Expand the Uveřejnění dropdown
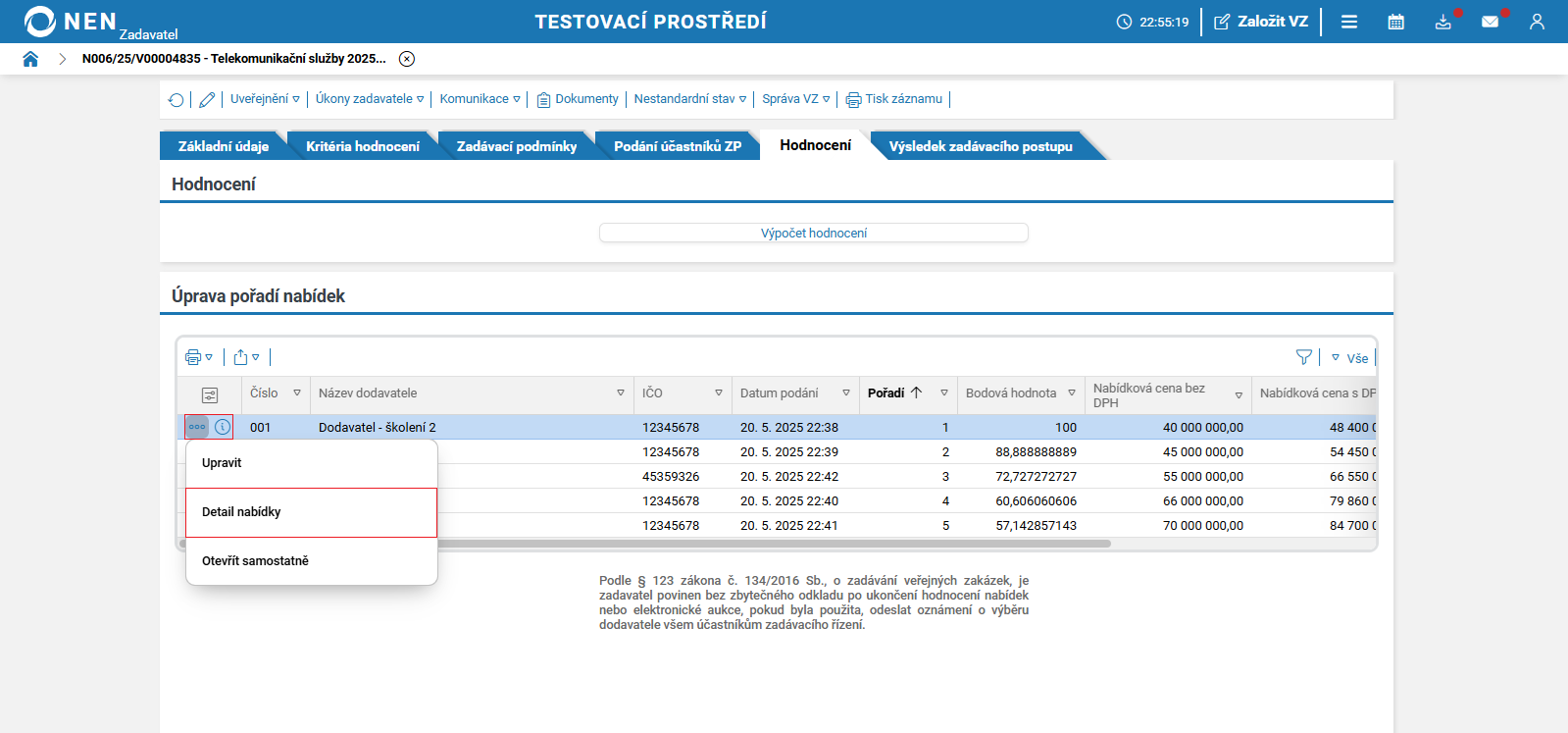Image resolution: width=1568 pixels, height=733 pixels. (265, 99)
